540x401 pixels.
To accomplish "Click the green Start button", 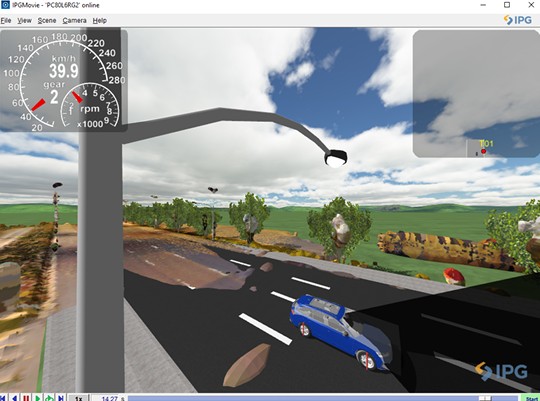I will (531, 398).
